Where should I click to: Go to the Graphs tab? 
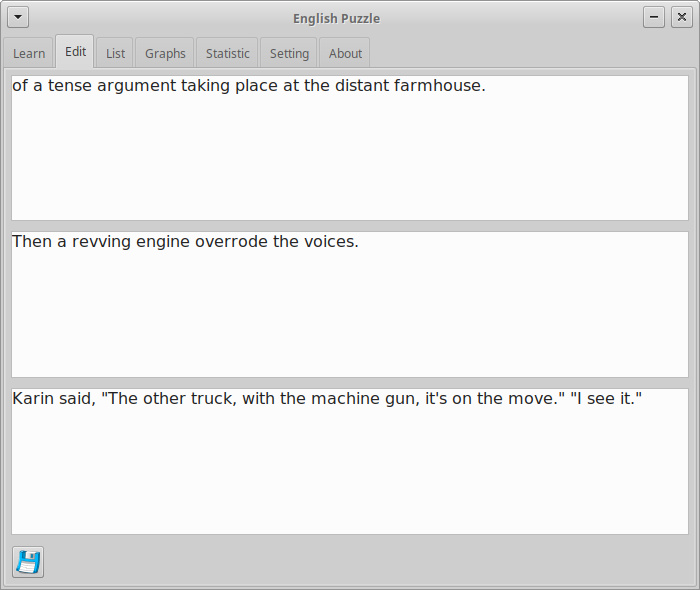coord(165,53)
